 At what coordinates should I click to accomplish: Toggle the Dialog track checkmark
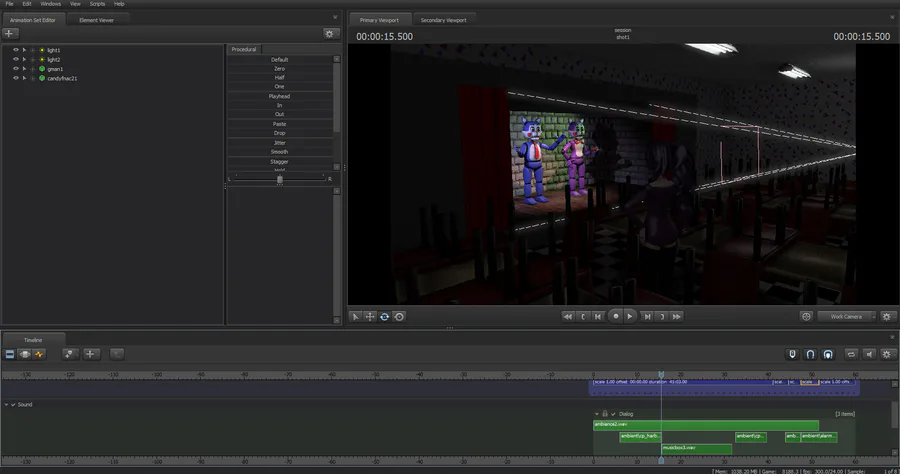[x=613, y=414]
